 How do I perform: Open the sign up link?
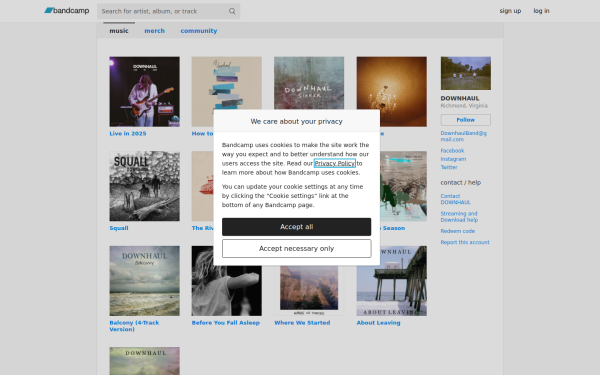click(x=510, y=11)
